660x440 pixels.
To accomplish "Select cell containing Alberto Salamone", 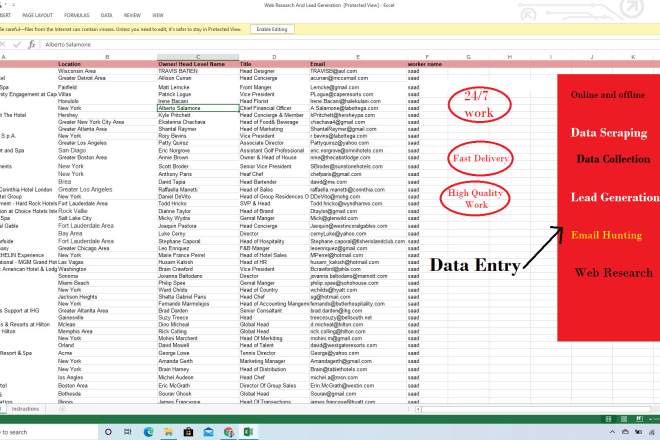I will (x=198, y=108).
